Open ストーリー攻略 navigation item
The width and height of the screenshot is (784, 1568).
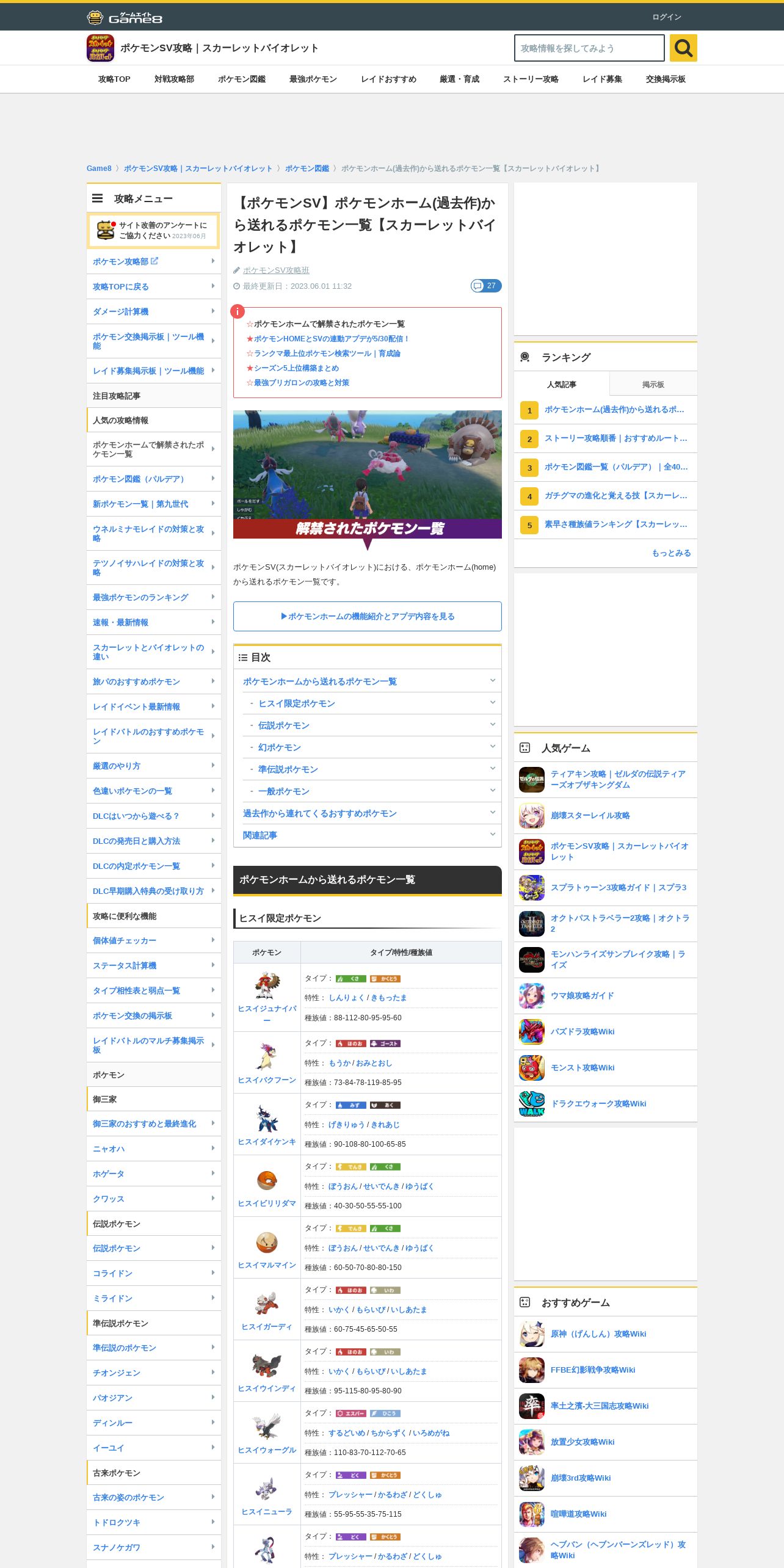(531, 79)
